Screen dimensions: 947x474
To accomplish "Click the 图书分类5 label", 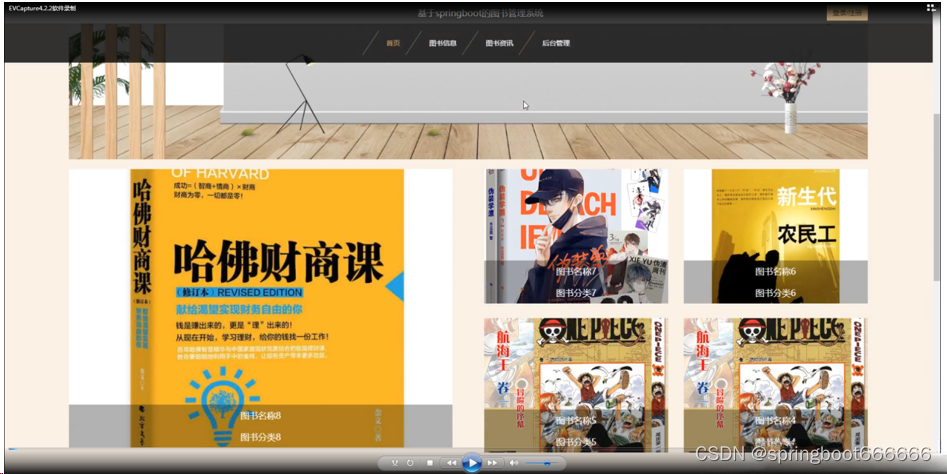I will pos(576,442).
